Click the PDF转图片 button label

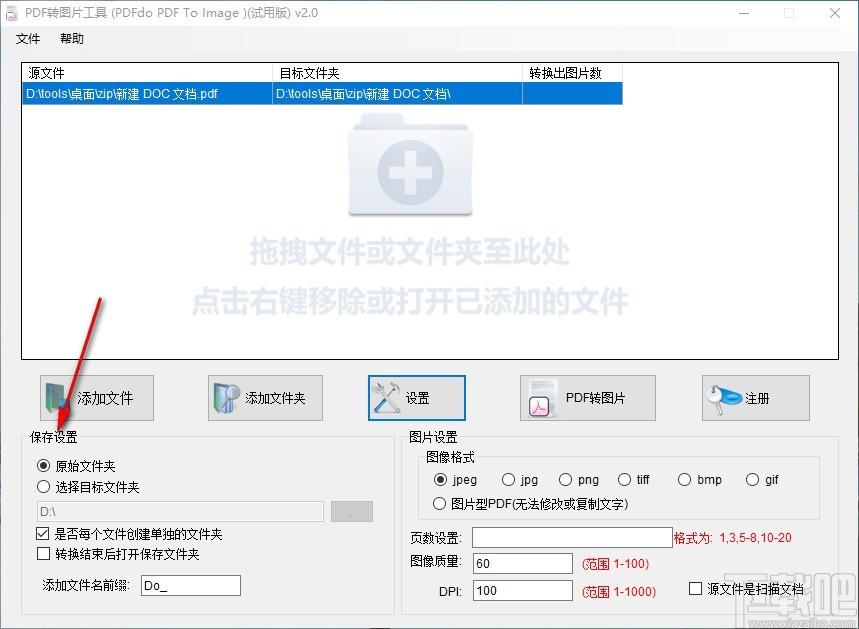[x=595, y=398]
